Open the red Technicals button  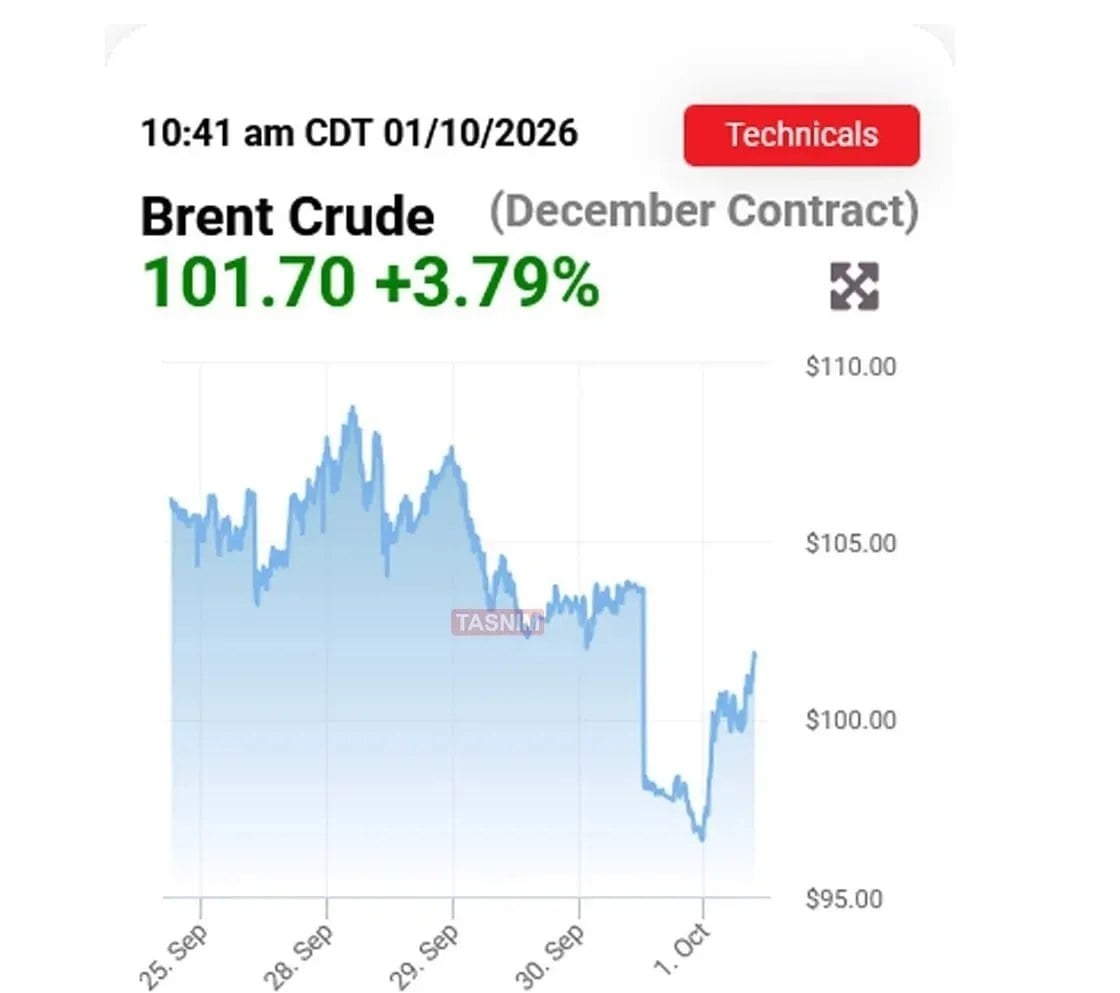801,135
